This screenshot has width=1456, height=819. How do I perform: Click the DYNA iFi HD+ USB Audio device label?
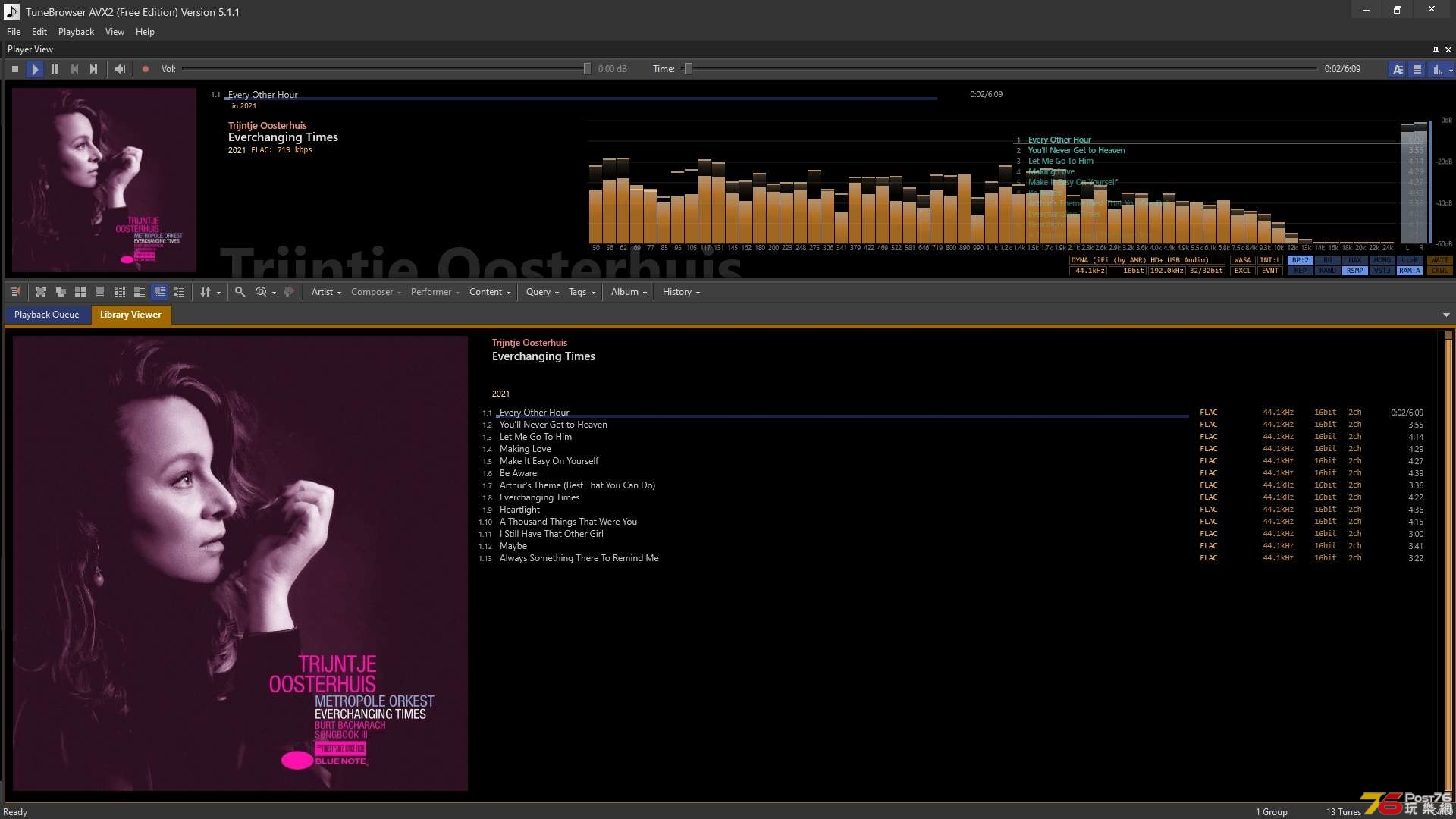pyautogui.click(x=1146, y=260)
